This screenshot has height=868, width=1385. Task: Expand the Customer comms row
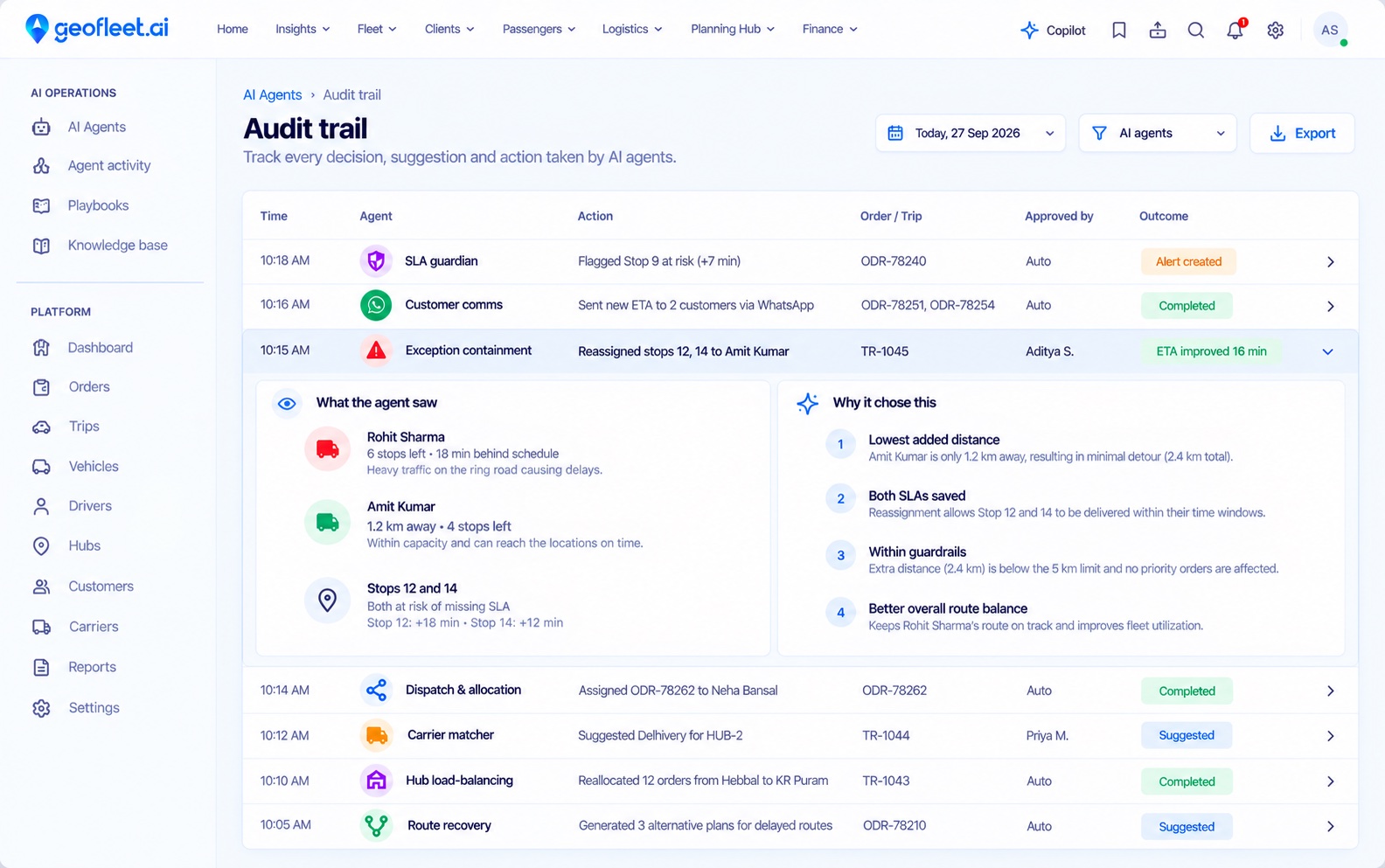pyautogui.click(x=1330, y=306)
